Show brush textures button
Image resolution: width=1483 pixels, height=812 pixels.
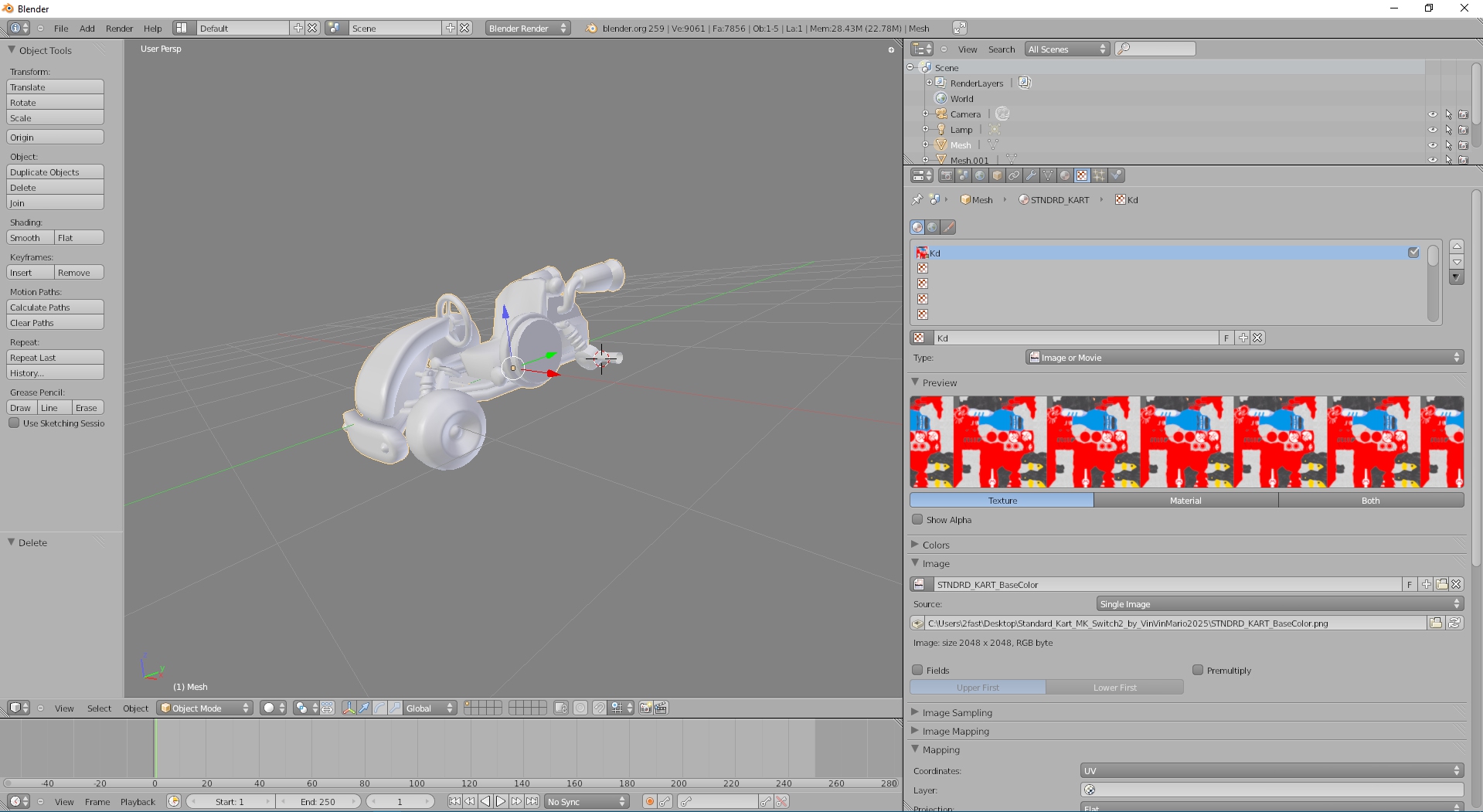point(948,227)
